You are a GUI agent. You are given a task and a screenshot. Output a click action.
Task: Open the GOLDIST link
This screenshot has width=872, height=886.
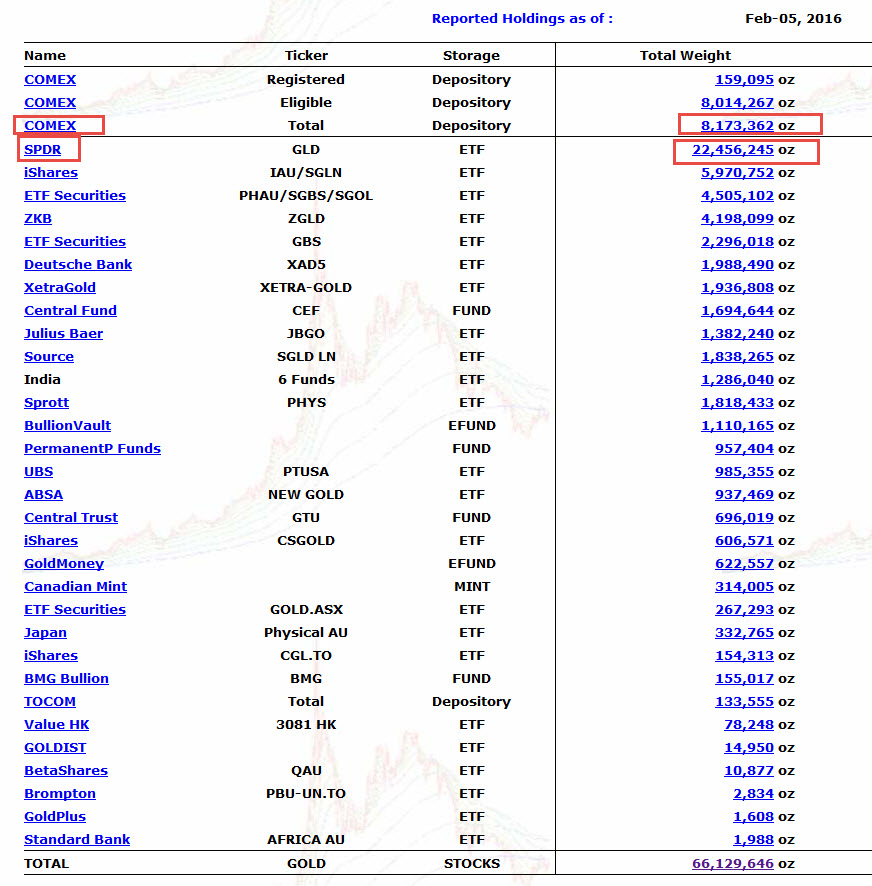[x=55, y=748]
